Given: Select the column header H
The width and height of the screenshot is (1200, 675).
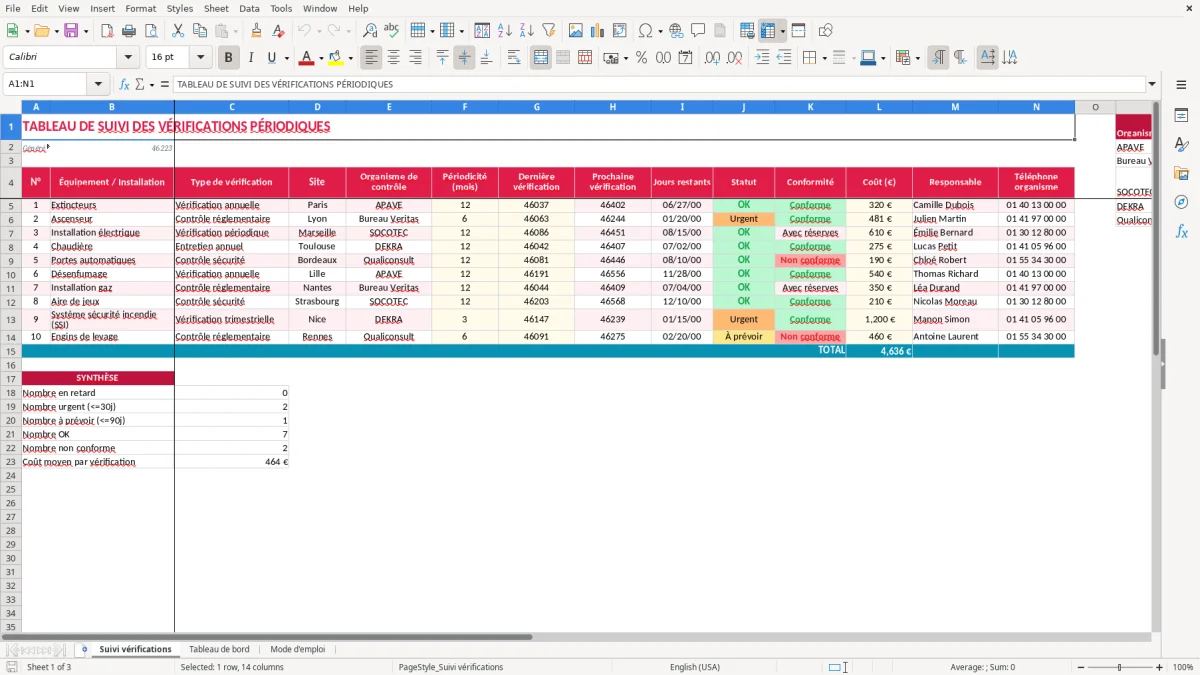Looking at the screenshot, I should (x=612, y=107).
